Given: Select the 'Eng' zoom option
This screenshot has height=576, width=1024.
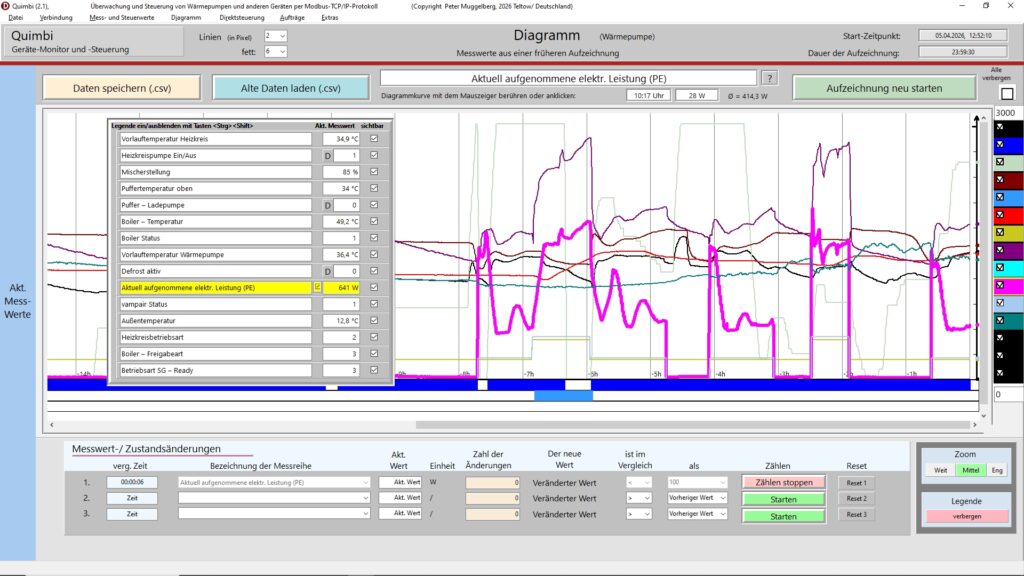Looking at the screenshot, I should pyautogui.click(x=998, y=469).
